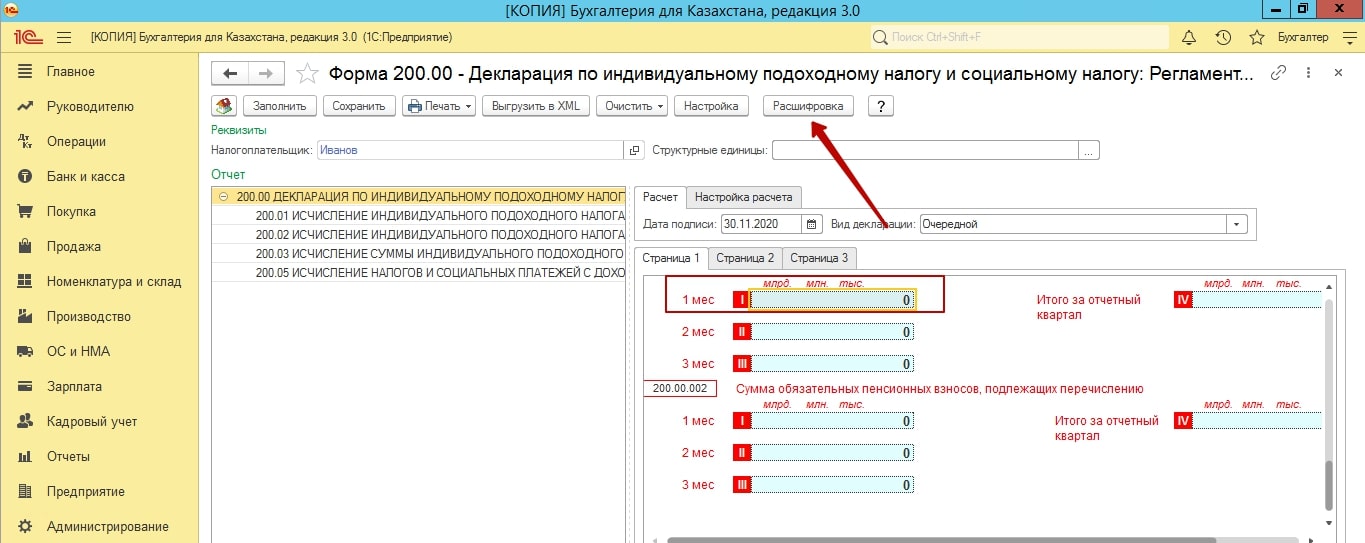Switch to the Page 2 tab
Image resolution: width=1365 pixels, height=543 pixels.
click(x=745, y=258)
